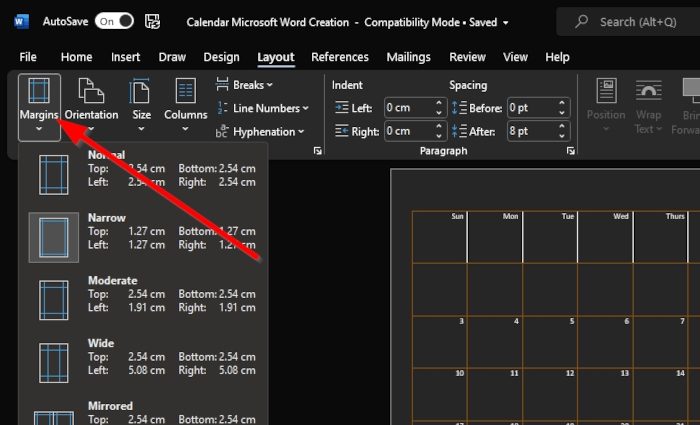The image size is (700, 425).
Task: Decrease Indent Right with down arrow
Action: click(439, 136)
